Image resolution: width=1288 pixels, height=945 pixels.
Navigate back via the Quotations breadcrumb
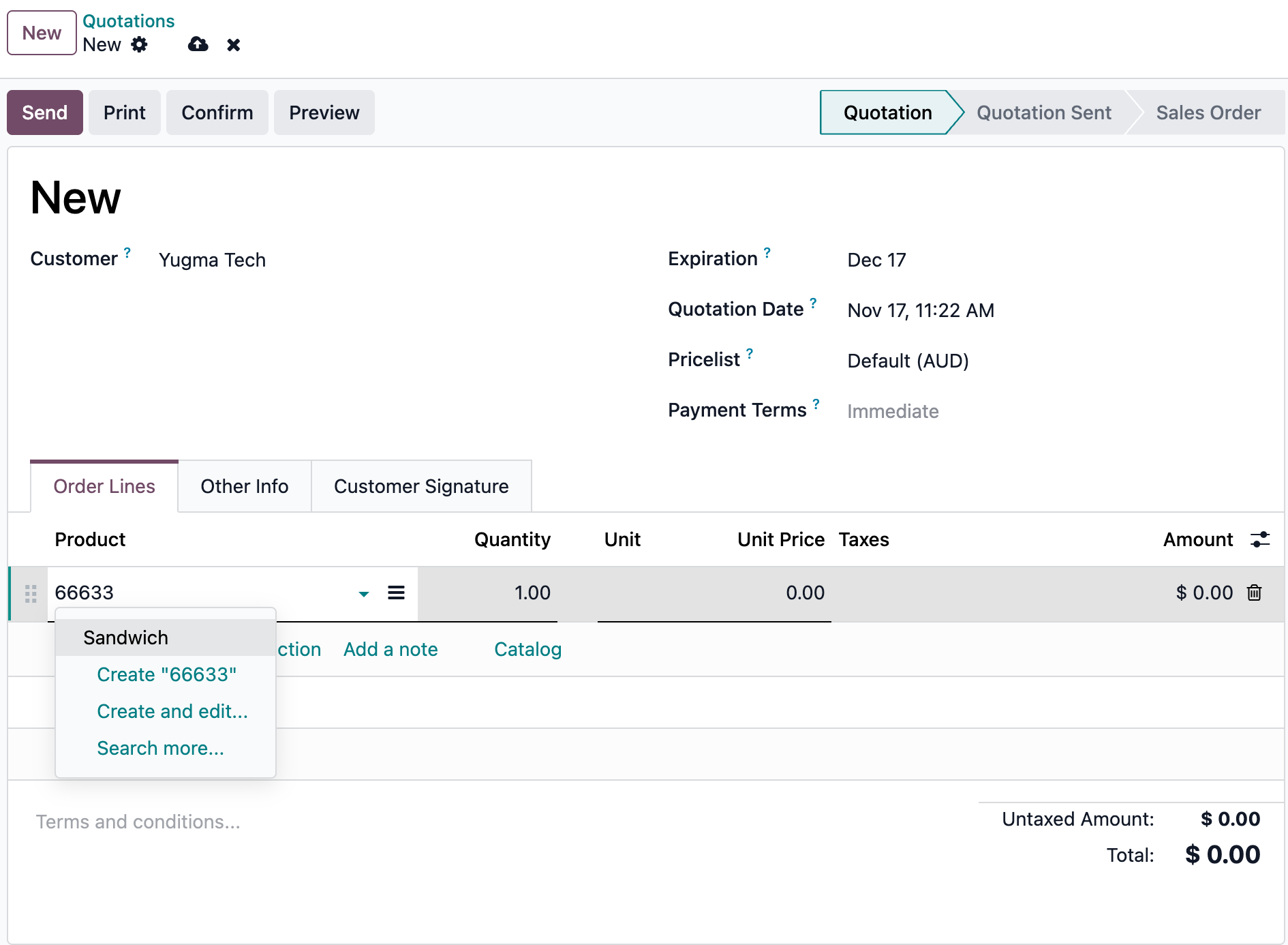click(128, 20)
